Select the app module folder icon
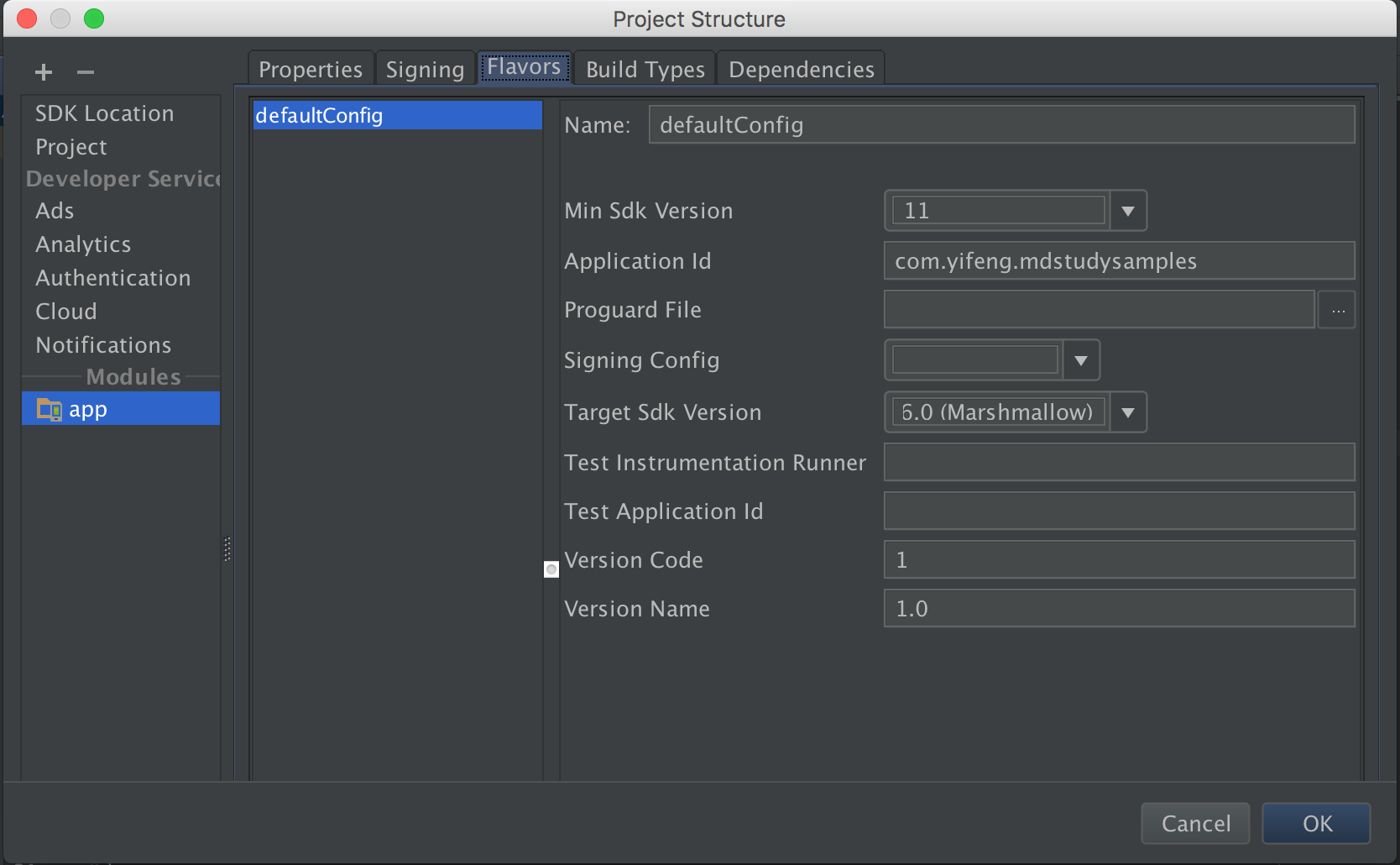Viewport: 1400px width, 865px height. (x=50, y=409)
